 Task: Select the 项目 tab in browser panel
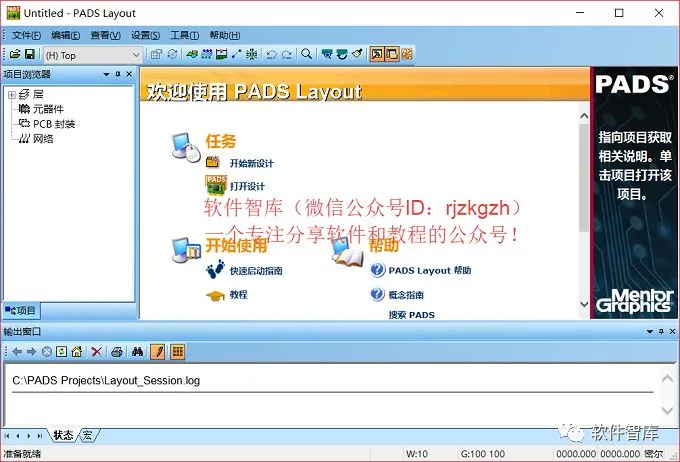(x=20, y=311)
